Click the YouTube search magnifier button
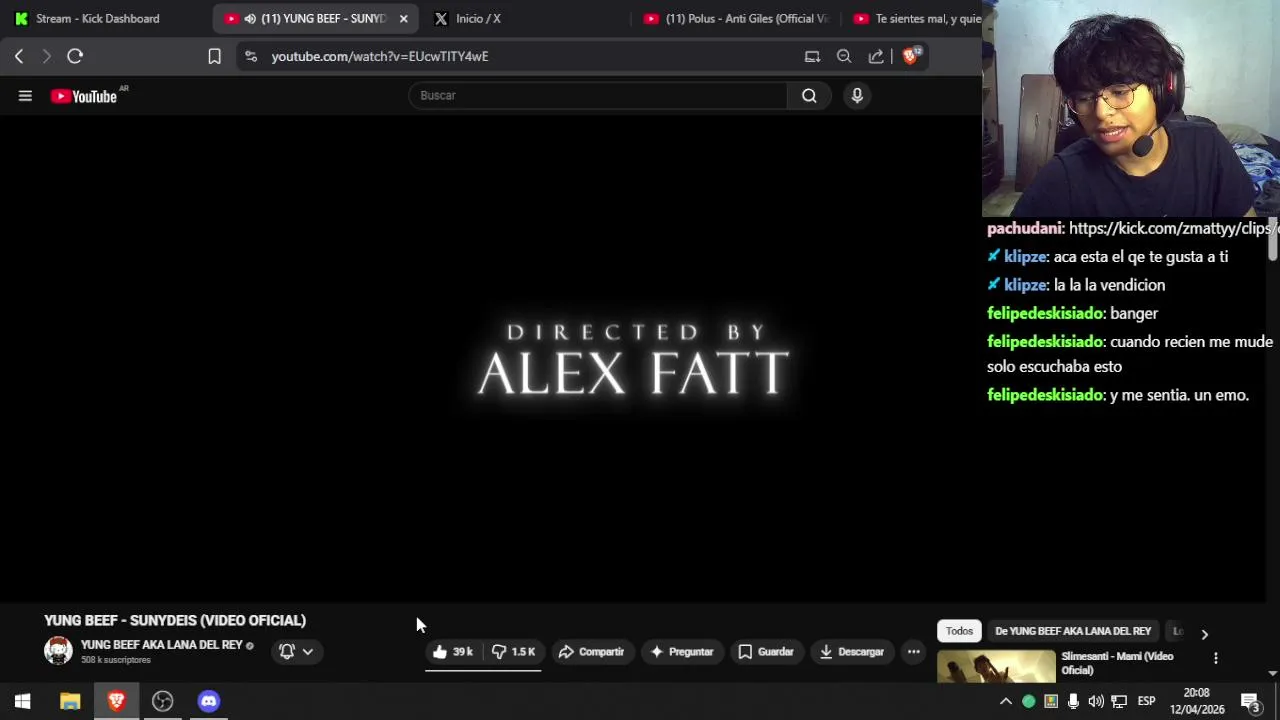1280x720 pixels. 809,96
